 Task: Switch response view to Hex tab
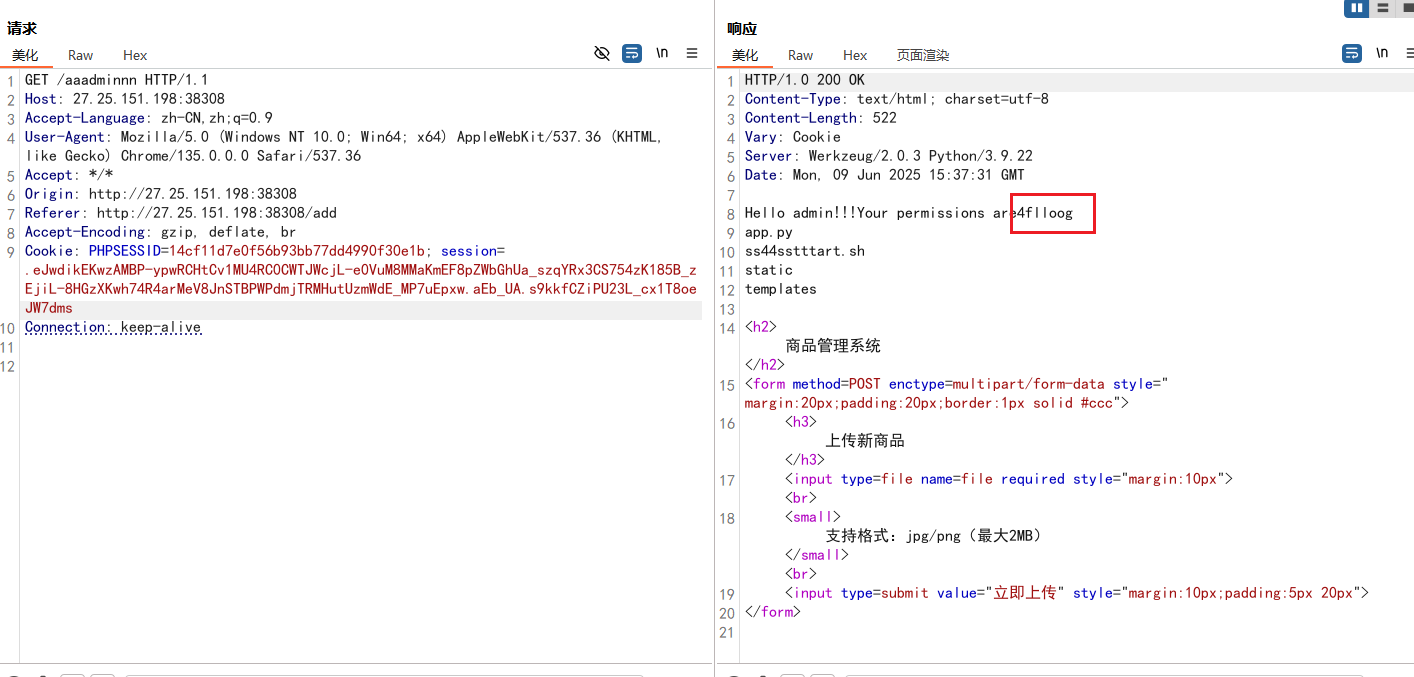[855, 55]
